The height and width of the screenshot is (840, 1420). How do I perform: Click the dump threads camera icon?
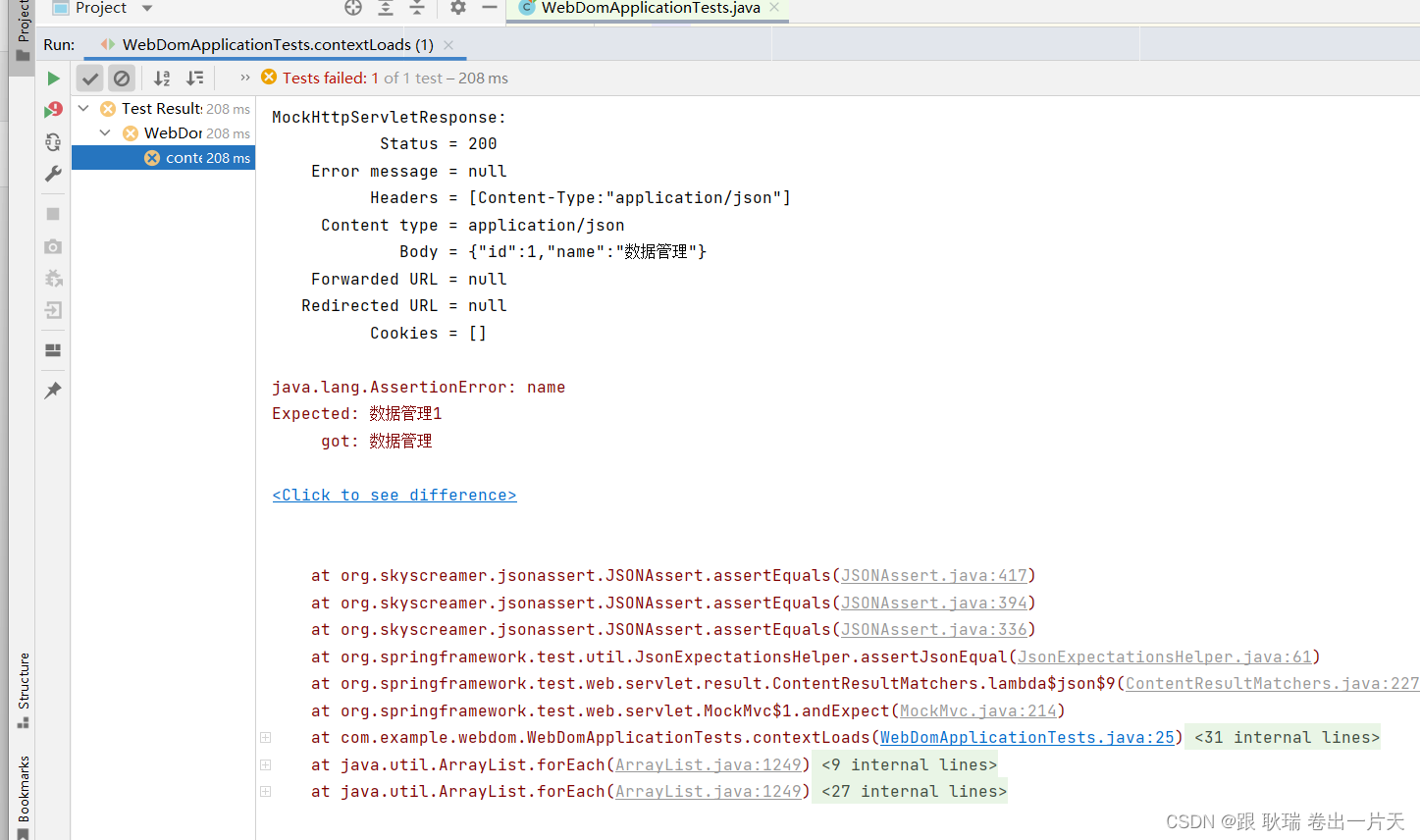[x=53, y=246]
